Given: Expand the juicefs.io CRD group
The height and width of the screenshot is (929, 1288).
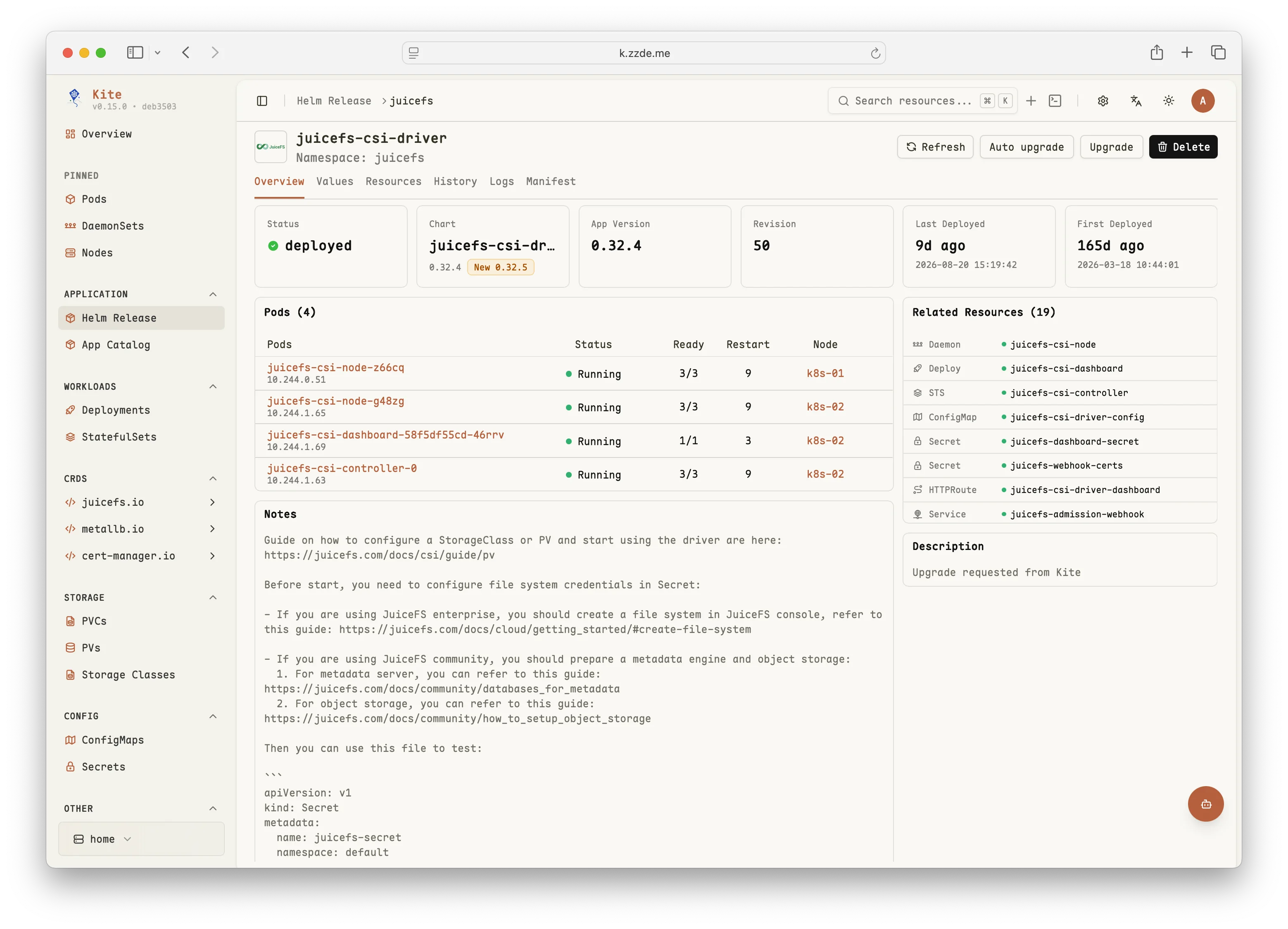Looking at the screenshot, I should 141,502.
